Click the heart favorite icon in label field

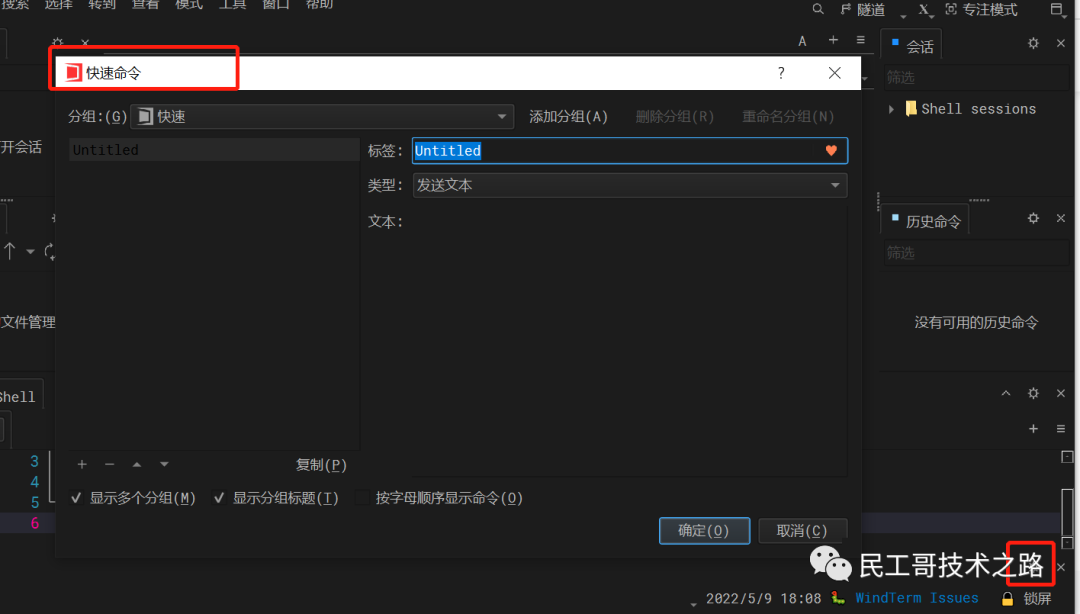[x=831, y=150]
